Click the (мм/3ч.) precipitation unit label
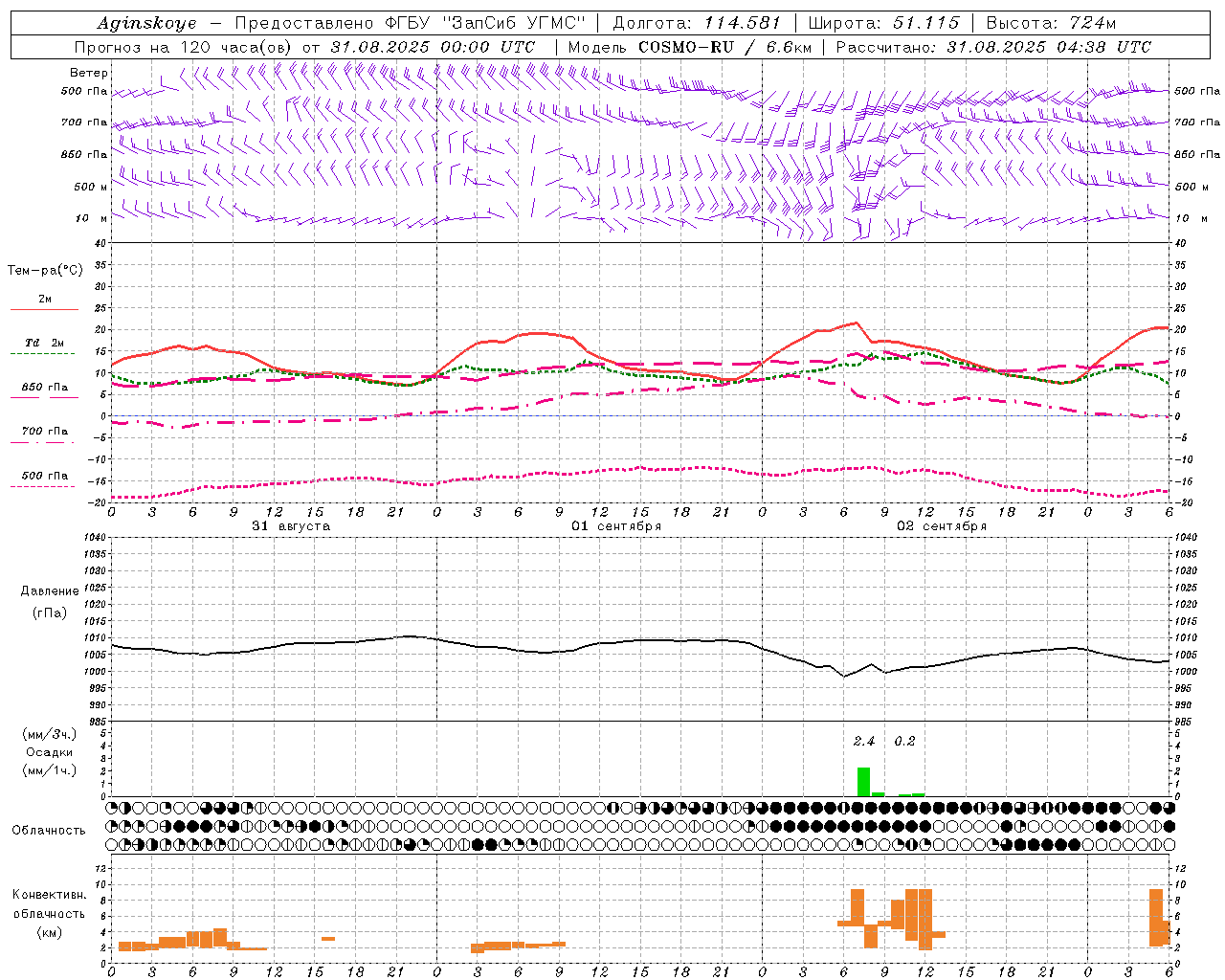 (x=49, y=735)
